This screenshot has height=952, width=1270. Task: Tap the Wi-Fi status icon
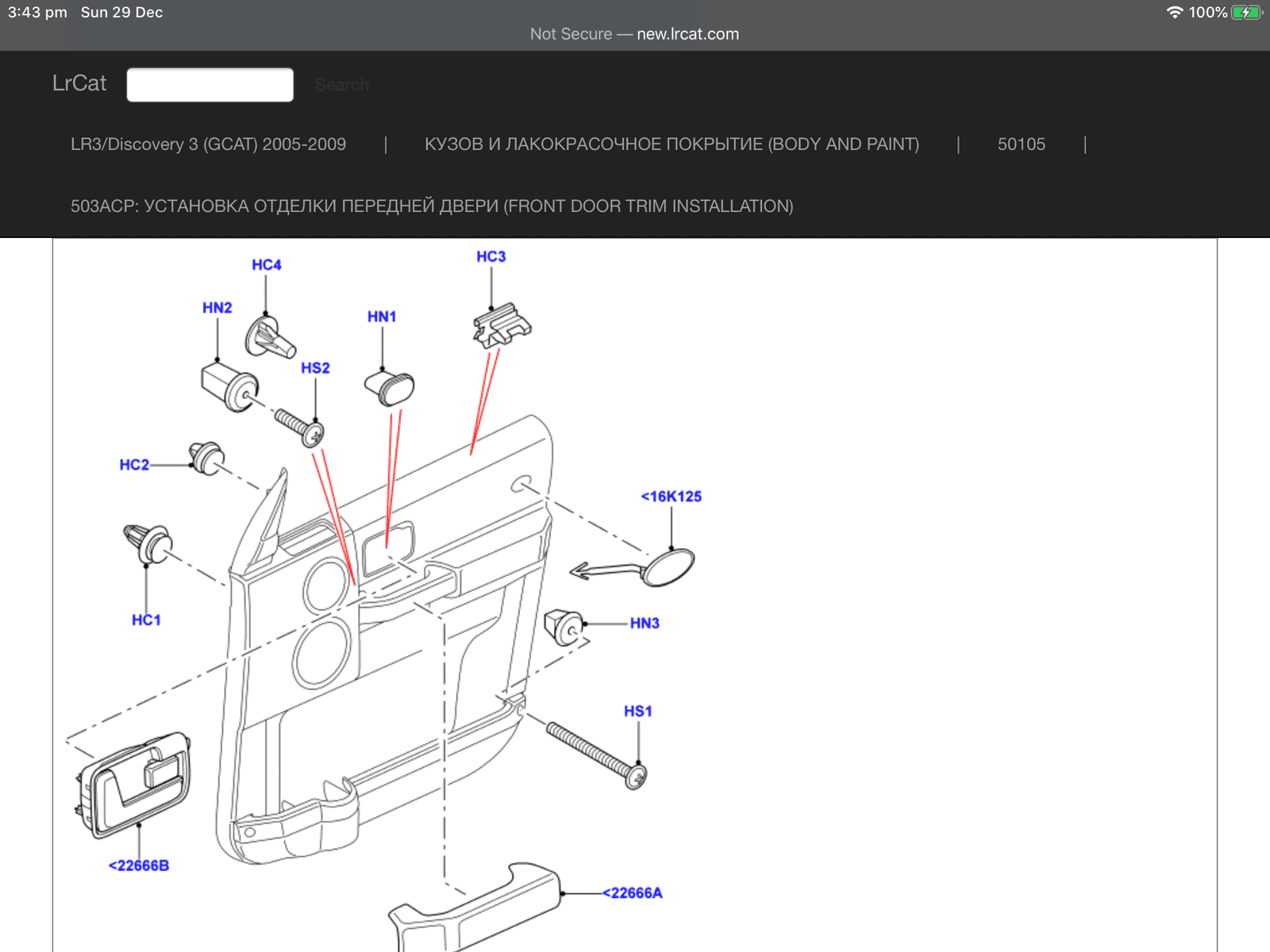pos(1175,13)
